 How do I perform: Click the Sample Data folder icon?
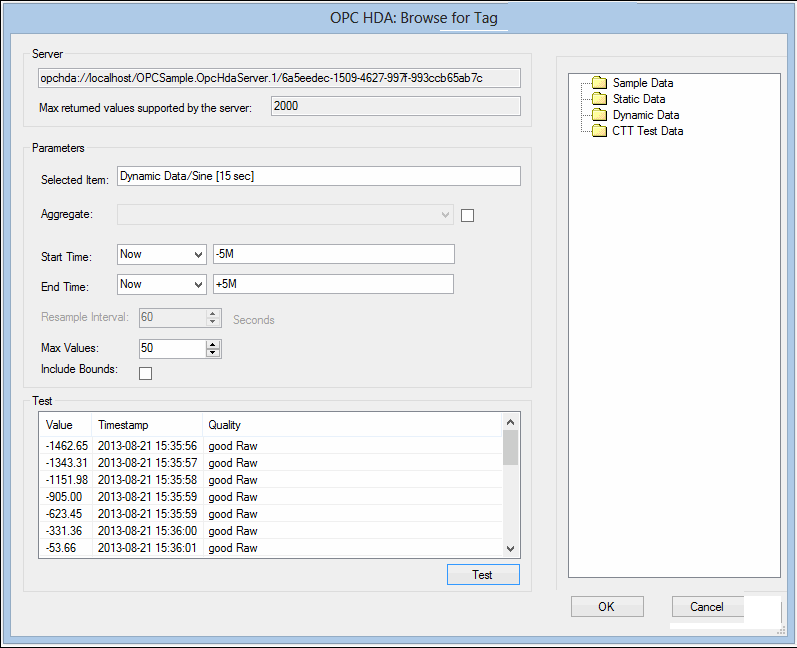(x=599, y=83)
